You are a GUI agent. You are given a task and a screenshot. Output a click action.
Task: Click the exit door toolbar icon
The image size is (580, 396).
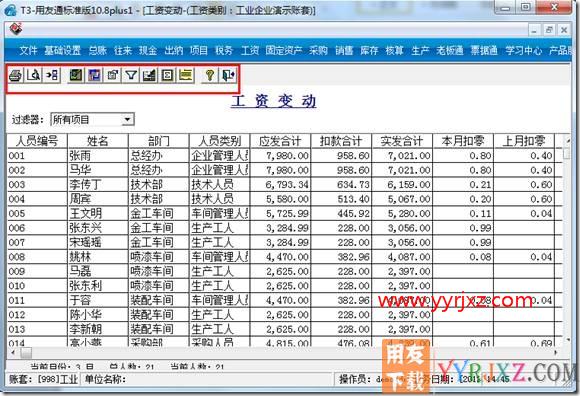pos(228,75)
